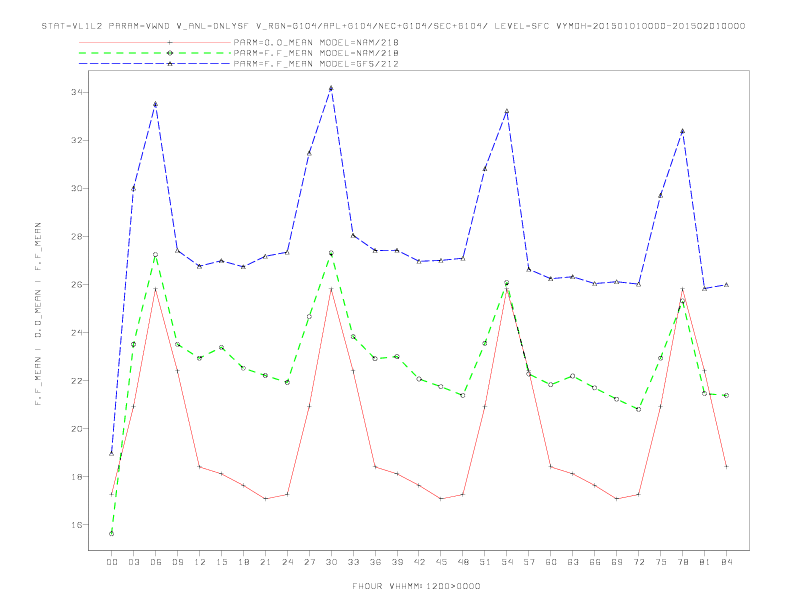Click x-axis forecast hour label 09
Screen dimensions: 792x612
[177, 562]
